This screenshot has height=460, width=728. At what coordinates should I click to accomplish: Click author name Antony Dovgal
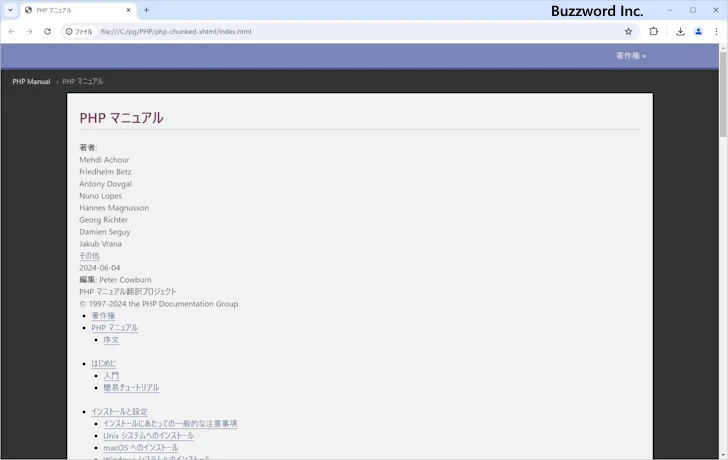105,184
